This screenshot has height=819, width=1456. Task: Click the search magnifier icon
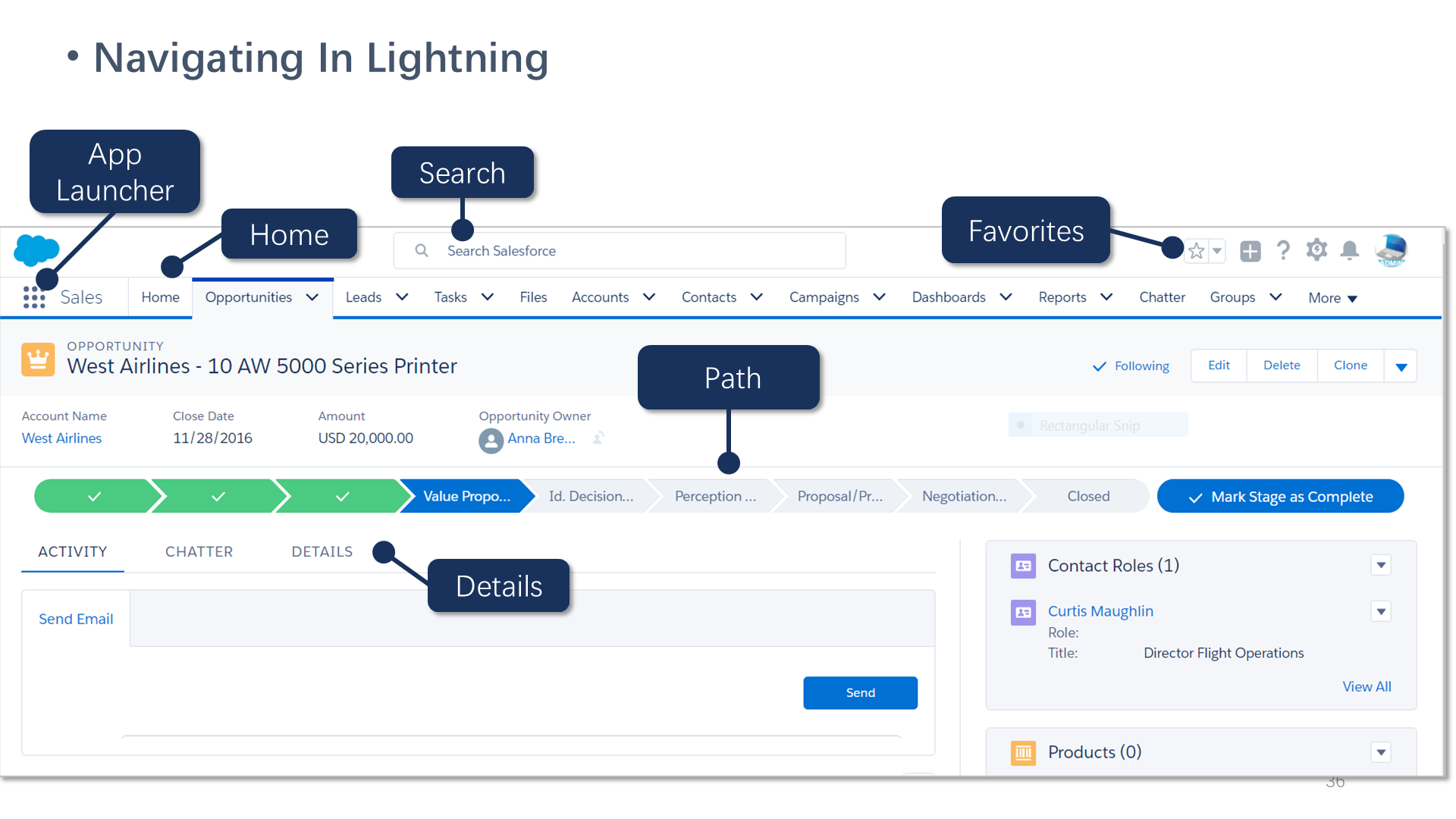pos(422,250)
